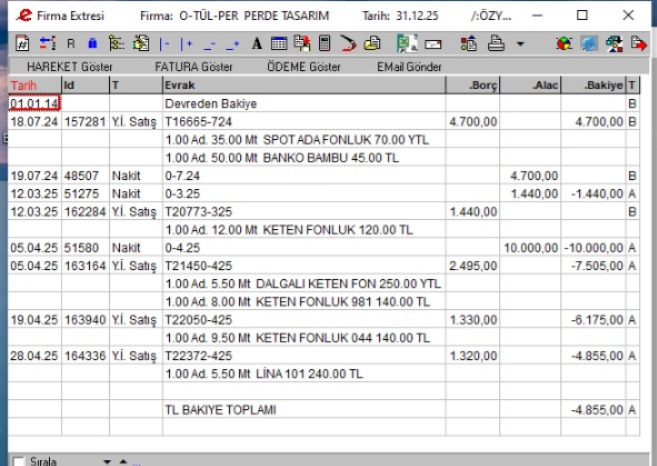Click the bold A font icon
The image size is (657, 466).
pyautogui.click(x=256, y=44)
